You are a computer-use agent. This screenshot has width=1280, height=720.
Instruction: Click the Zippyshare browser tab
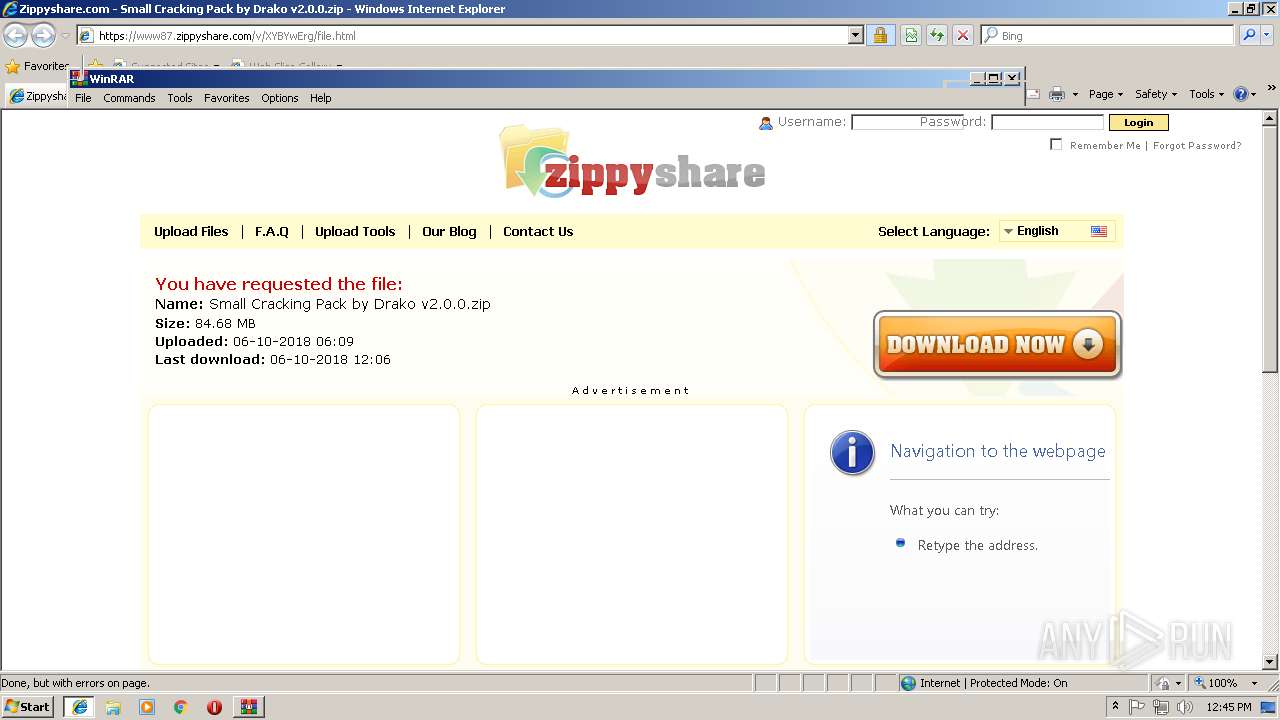pyautogui.click(x=37, y=96)
